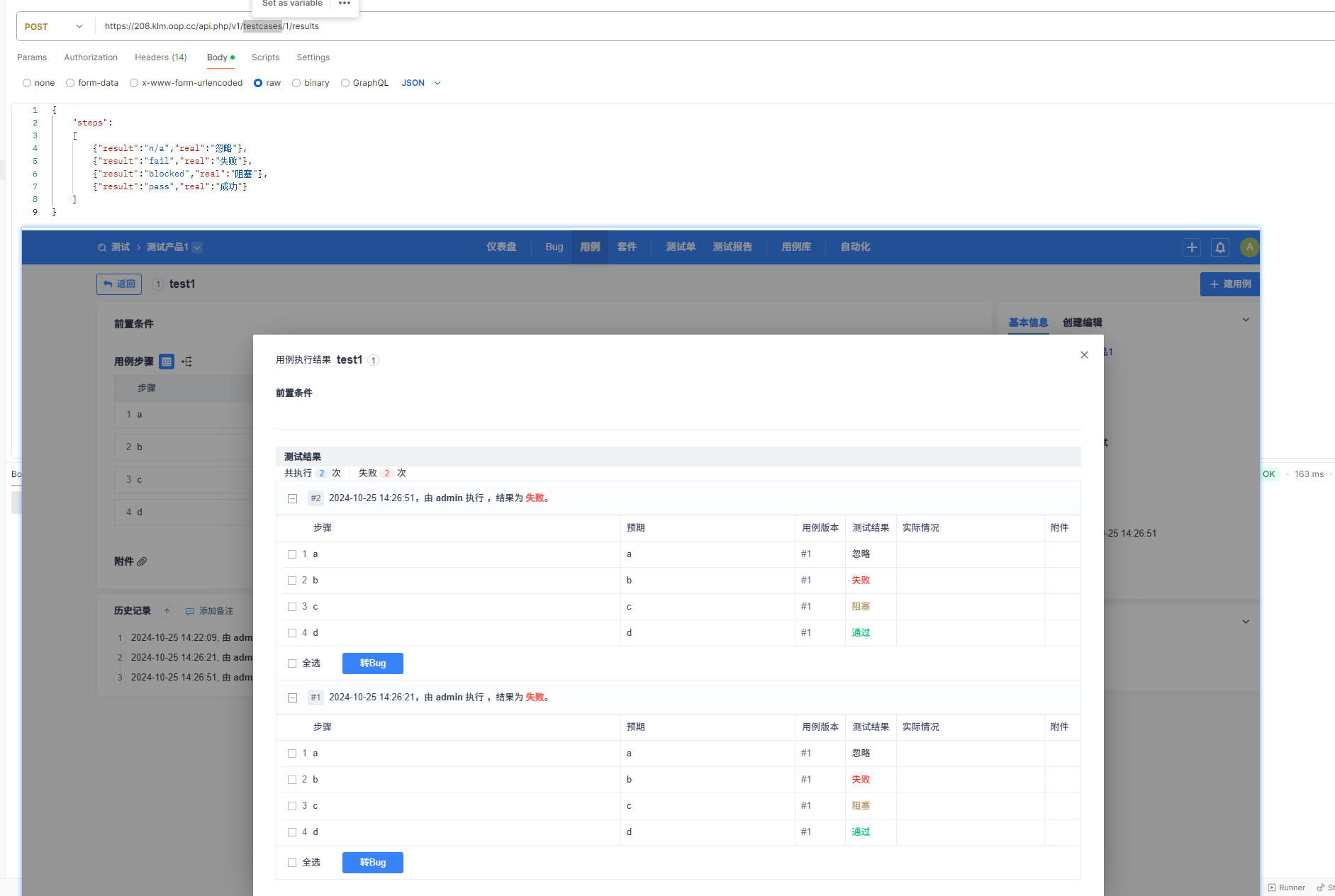Switch steps to tree view icon
This screenshot has width=1335, height=896.
point(186,362)
